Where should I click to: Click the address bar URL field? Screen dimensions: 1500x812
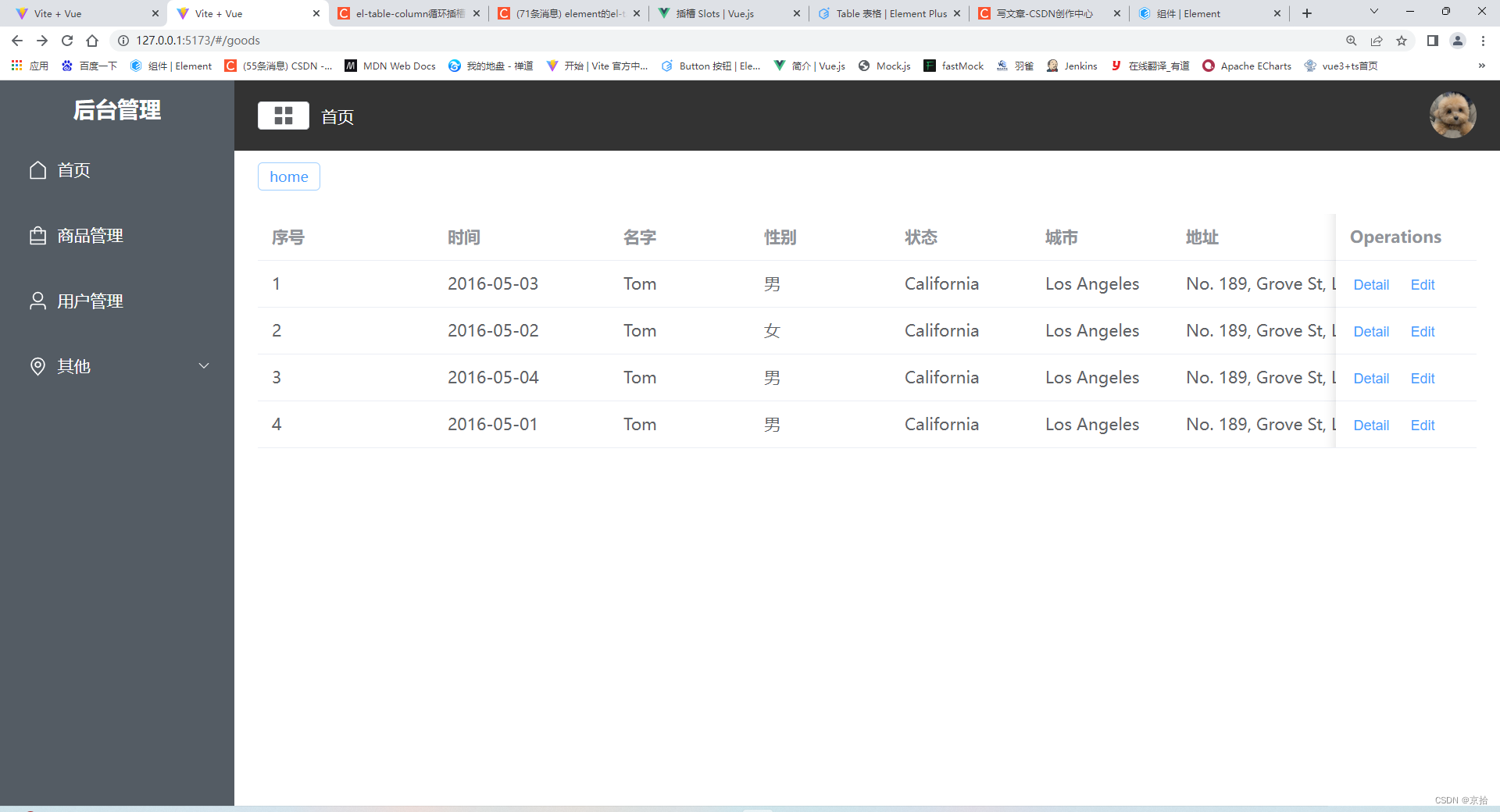coord(727,41)
